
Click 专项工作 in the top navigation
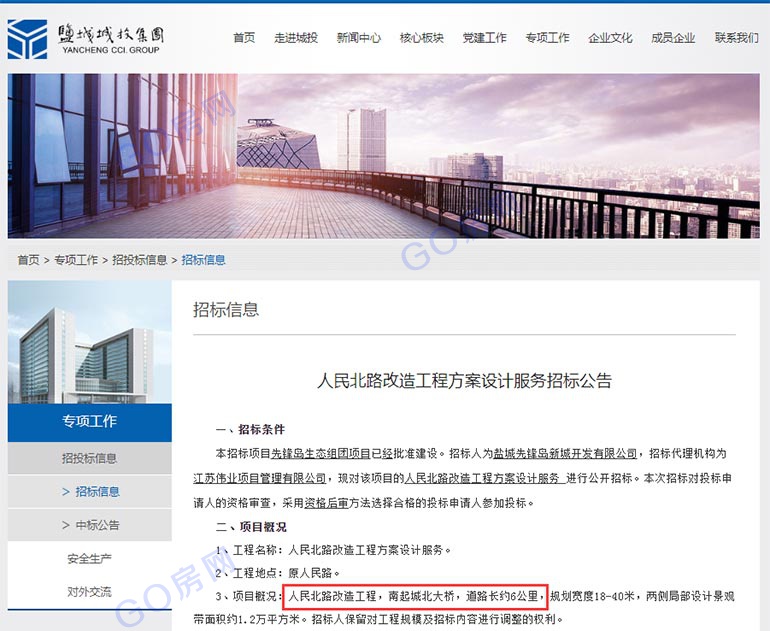point(548,38)
